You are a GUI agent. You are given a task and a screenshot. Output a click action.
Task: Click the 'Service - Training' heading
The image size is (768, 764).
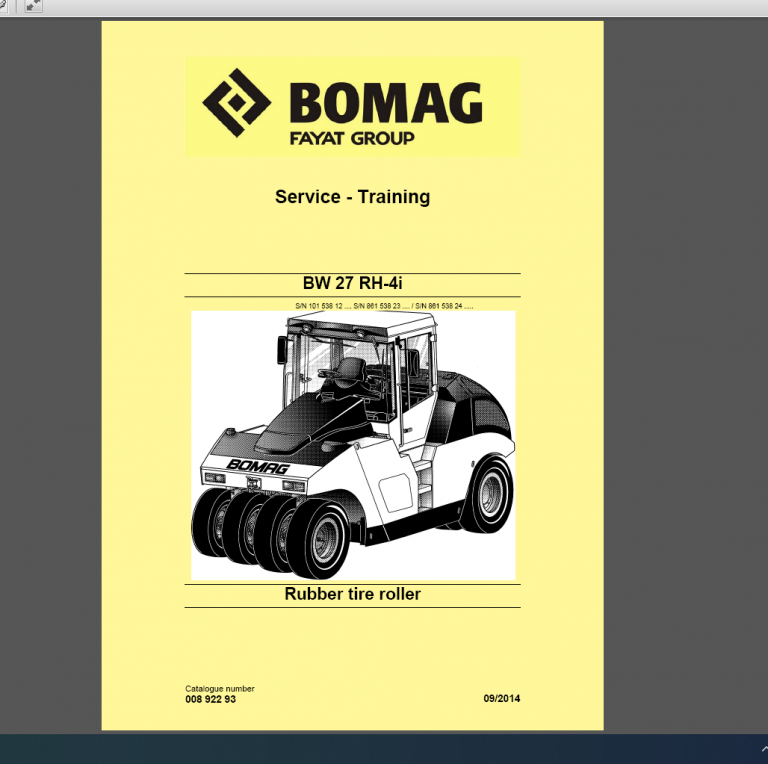[353, 197]
